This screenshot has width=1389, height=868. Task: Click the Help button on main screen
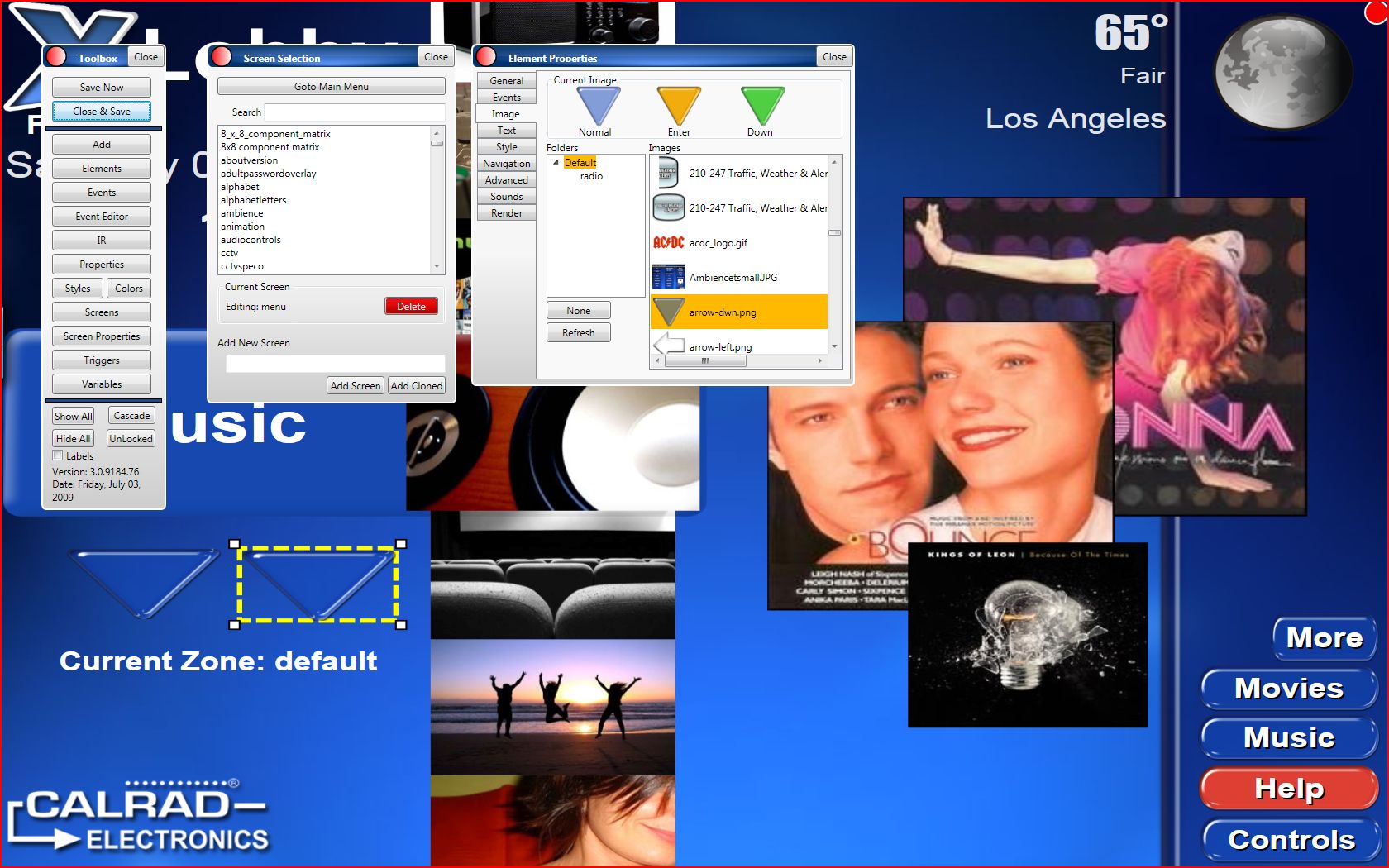[x=1289, y=789]
